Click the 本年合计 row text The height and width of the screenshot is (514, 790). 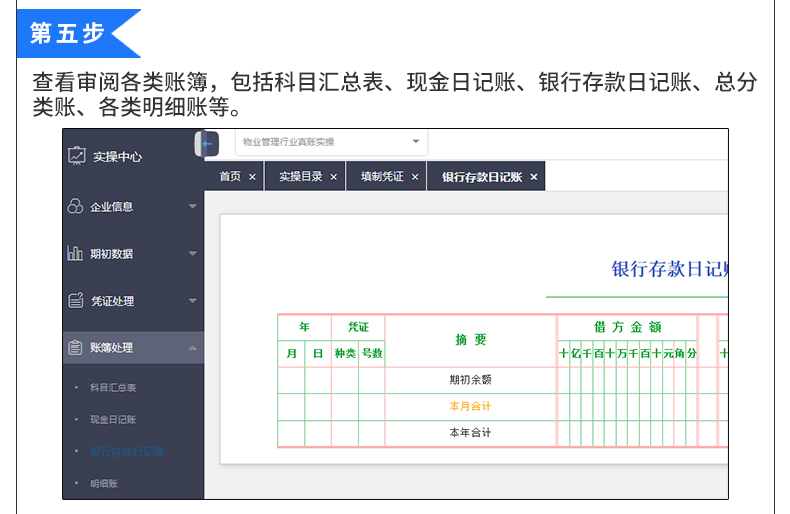coord(471,432)
